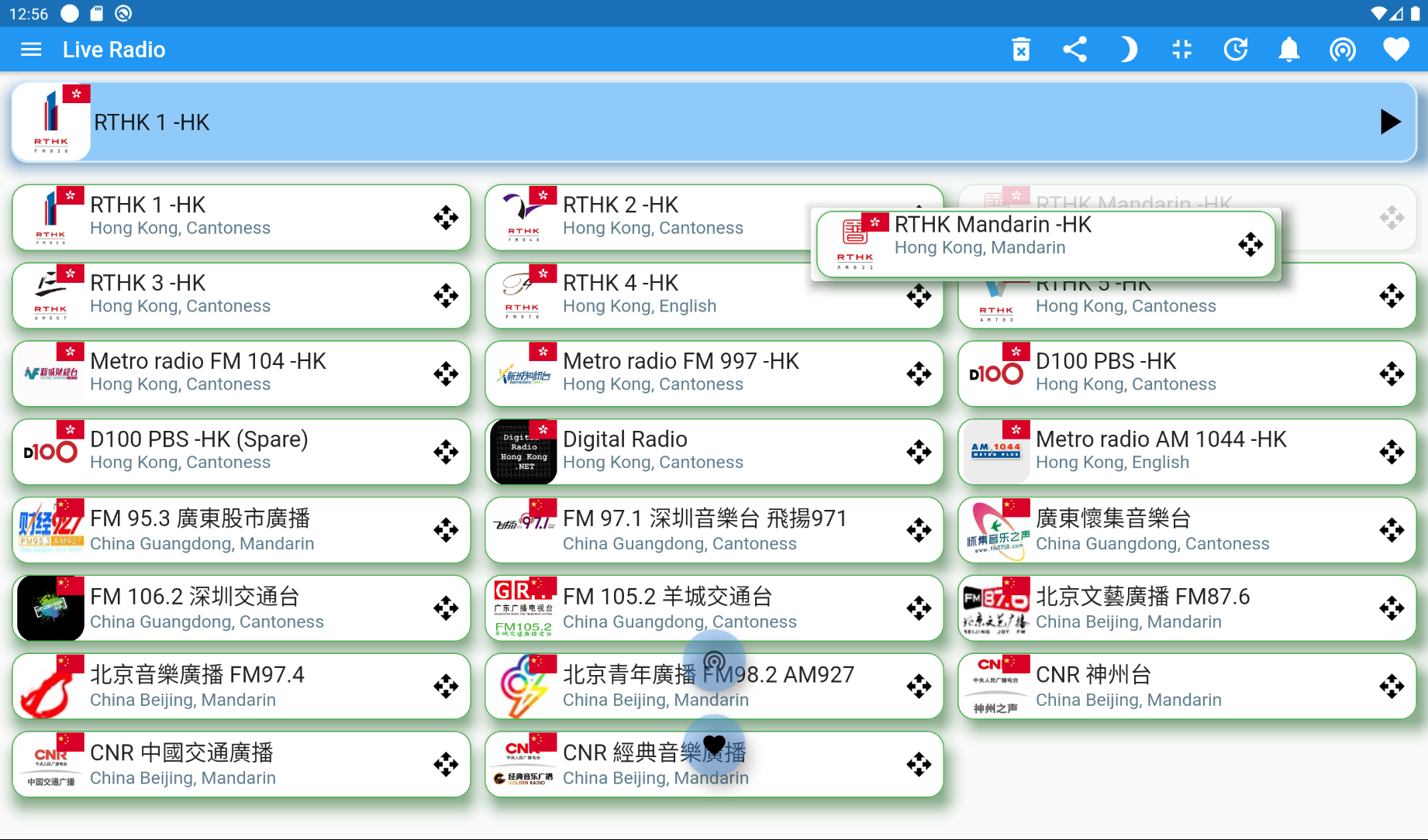Select the RTHK 1 -HK station in the grid
The height and width of the screenshot is (840, 1428).
click(x=241, y=218)
